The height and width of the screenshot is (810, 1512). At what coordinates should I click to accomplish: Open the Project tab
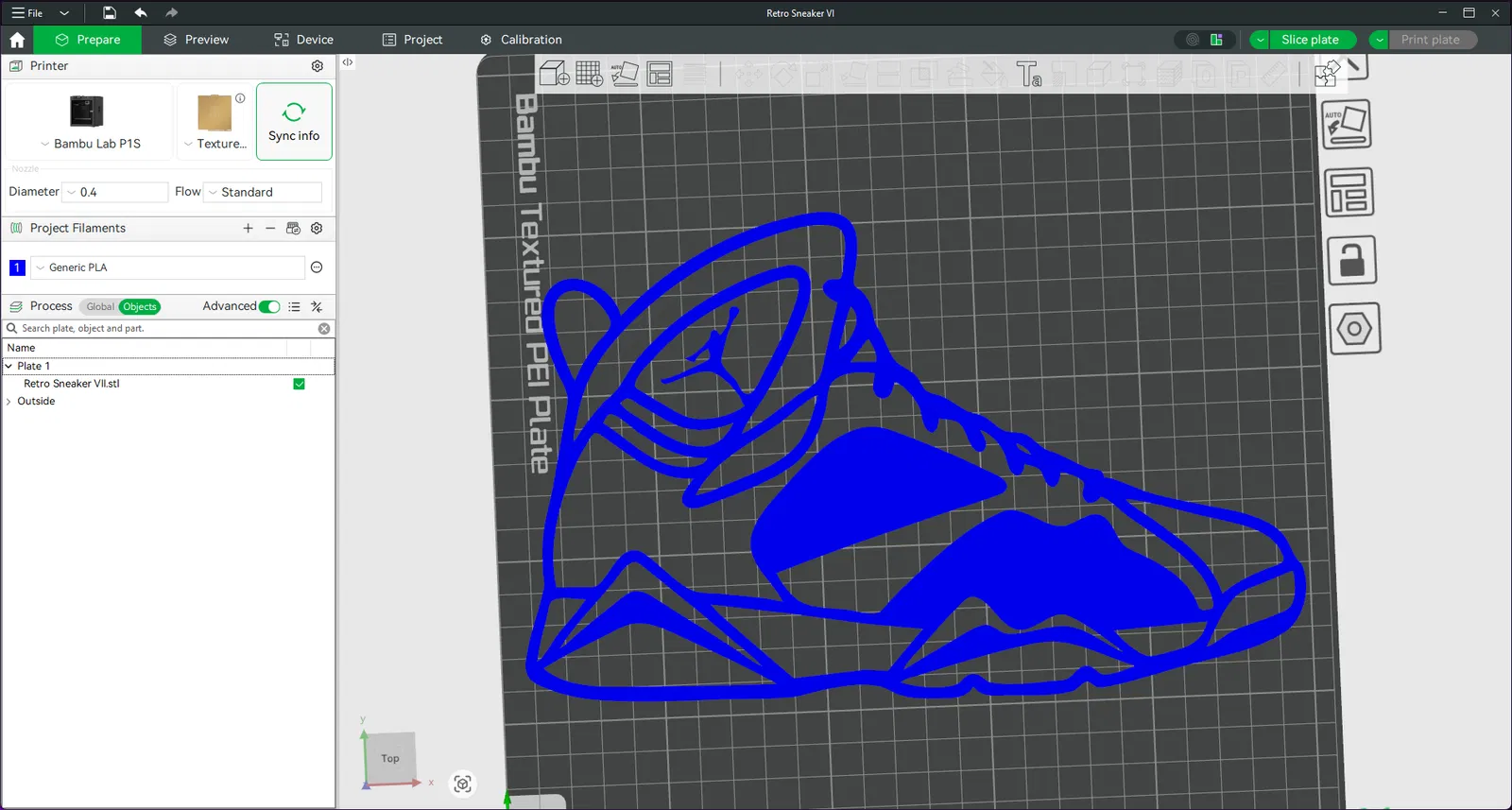click(x=412, y=40)
